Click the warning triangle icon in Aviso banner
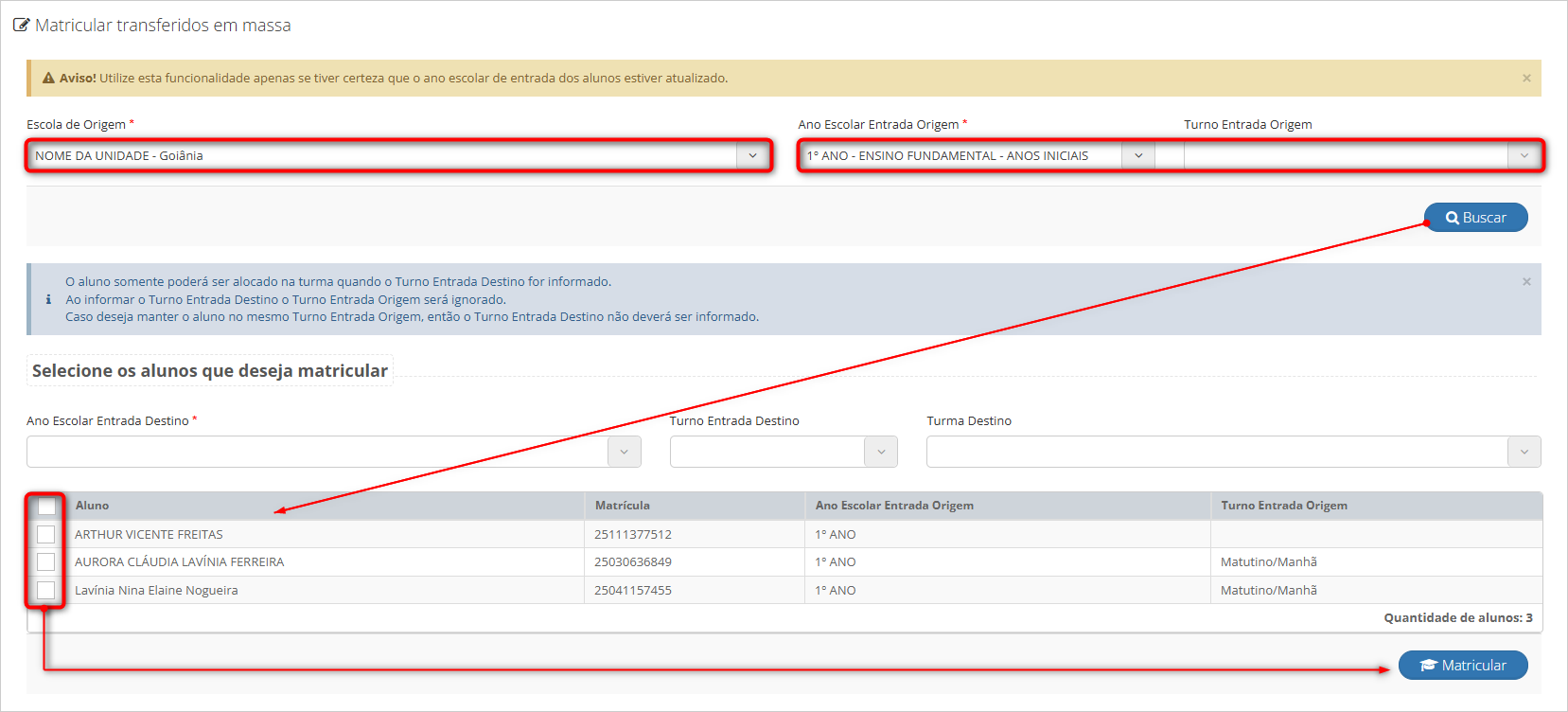This screenshot has height=712, width=1568. pos(48,79)
